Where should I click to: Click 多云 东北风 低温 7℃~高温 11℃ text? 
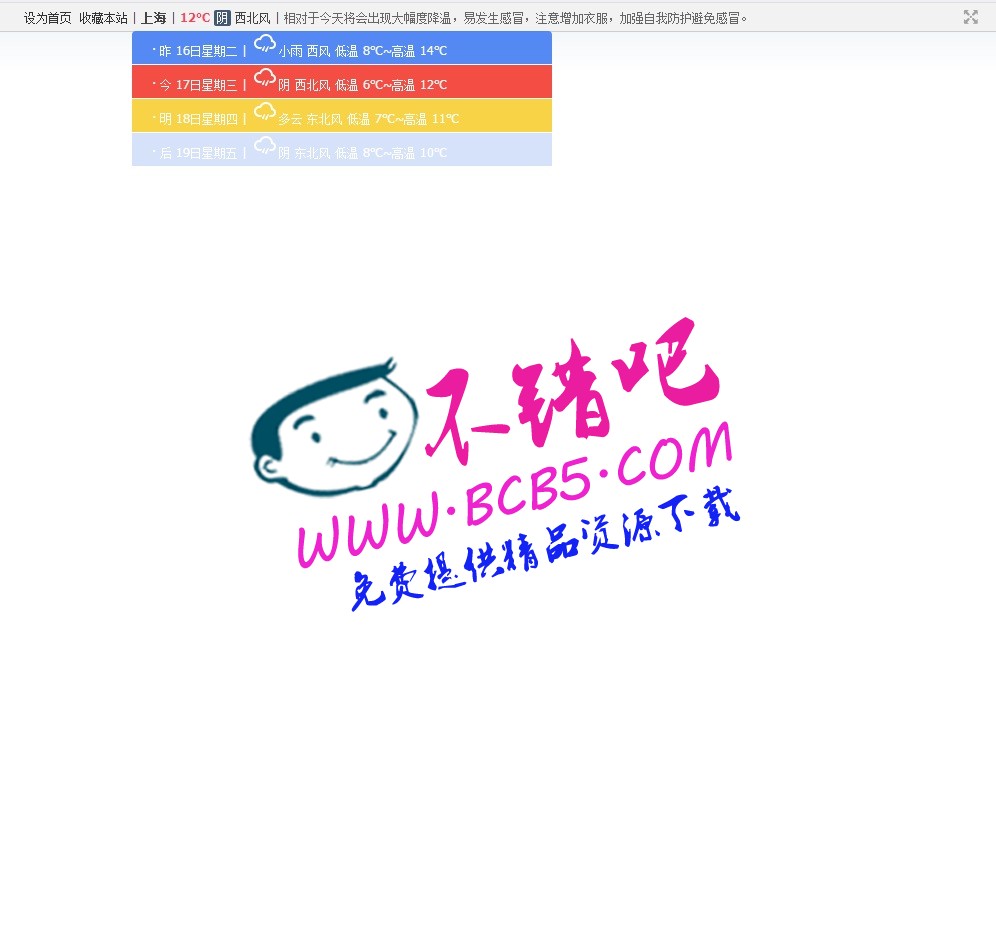368,119
